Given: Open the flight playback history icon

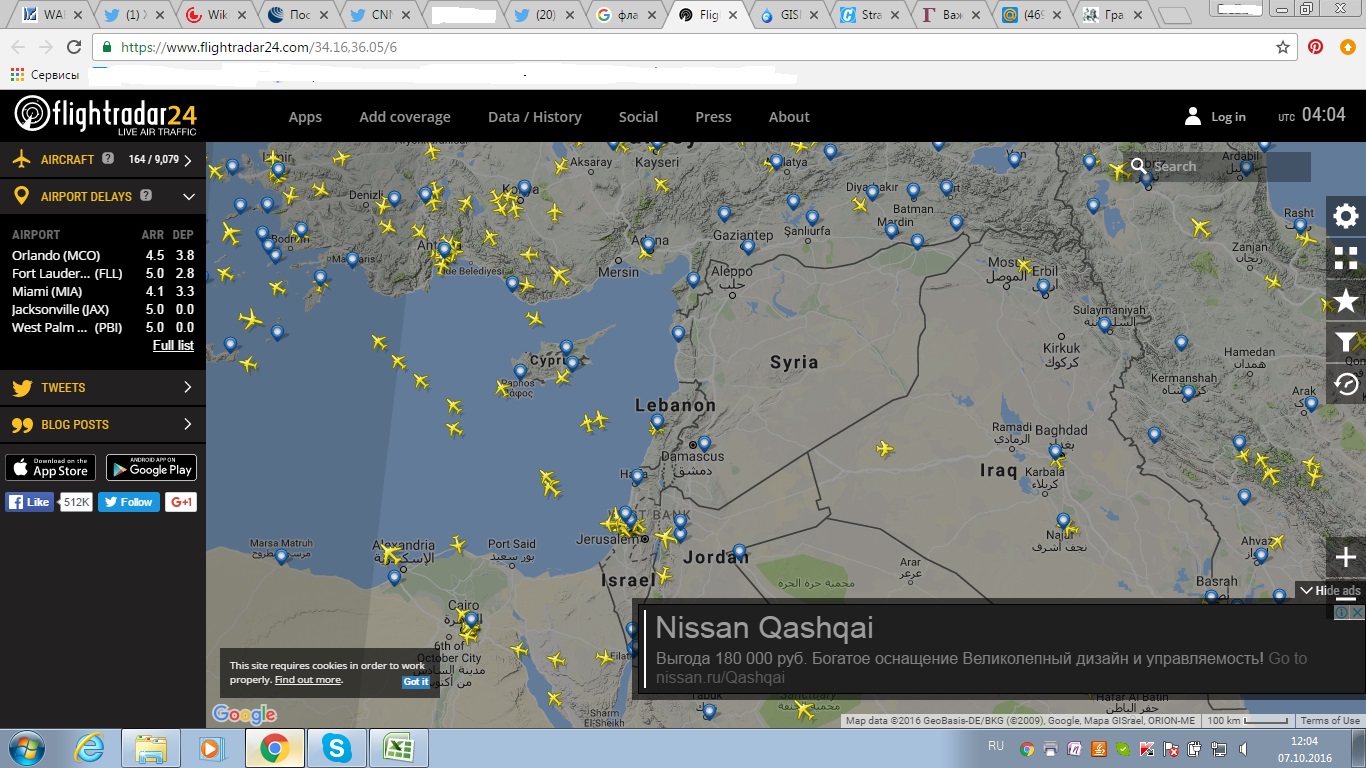Looking at the screenshot, I should coord(1346,384).
